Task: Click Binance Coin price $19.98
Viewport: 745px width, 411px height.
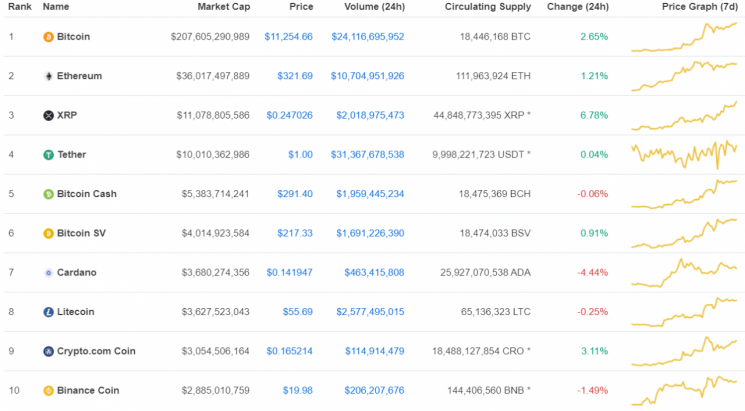Action: (x=298, y=391)
